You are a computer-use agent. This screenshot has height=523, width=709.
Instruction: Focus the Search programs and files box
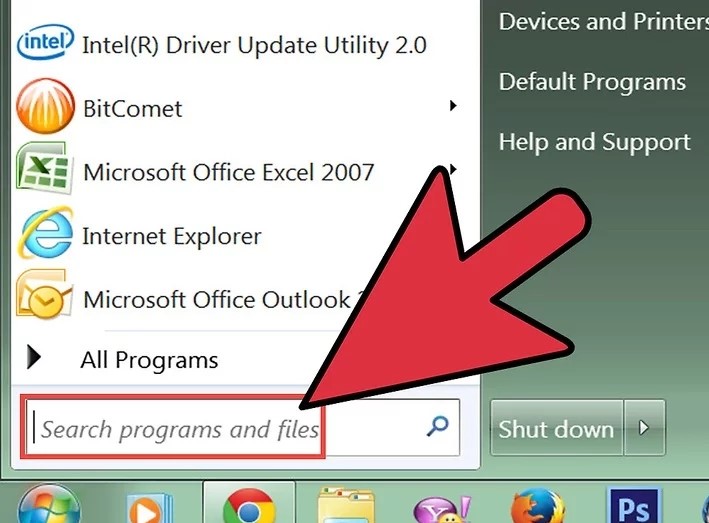242,428
